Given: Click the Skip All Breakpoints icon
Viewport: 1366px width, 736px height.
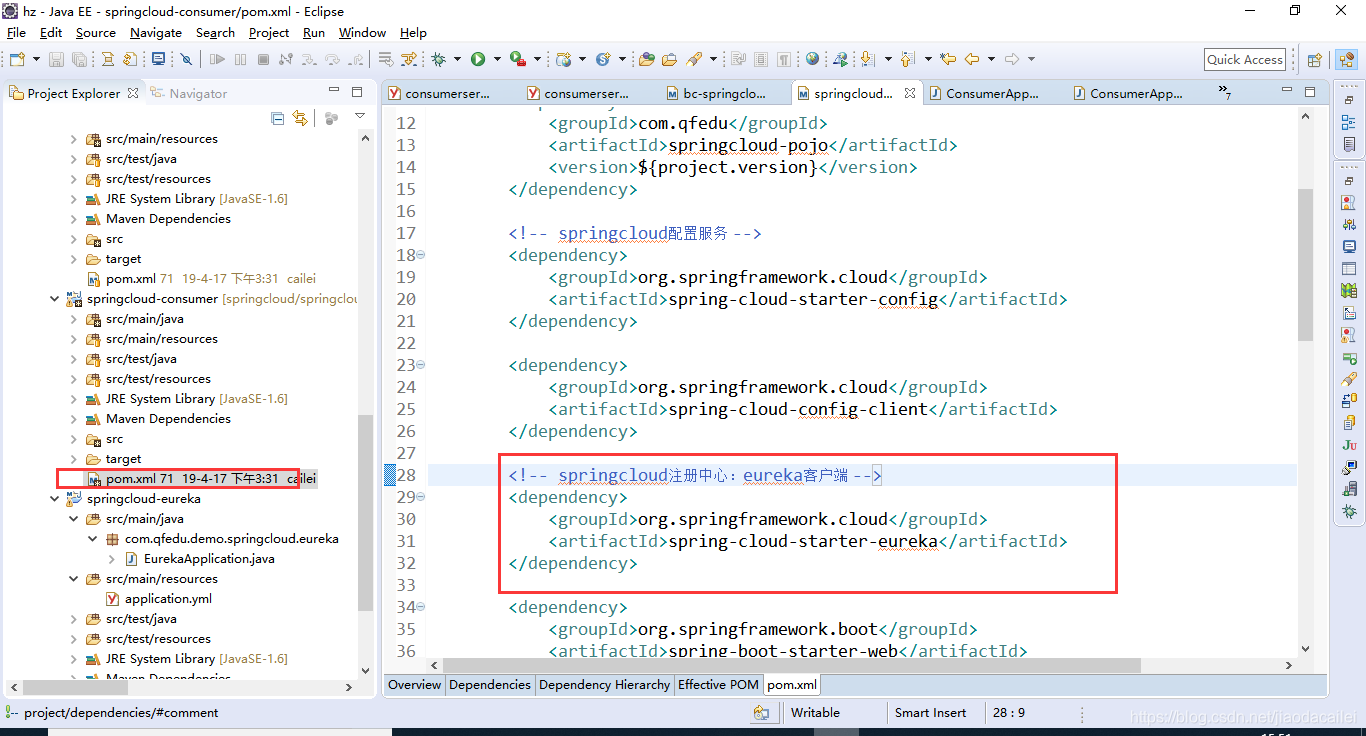Looking at the screenshot, I should pos(186,59).
